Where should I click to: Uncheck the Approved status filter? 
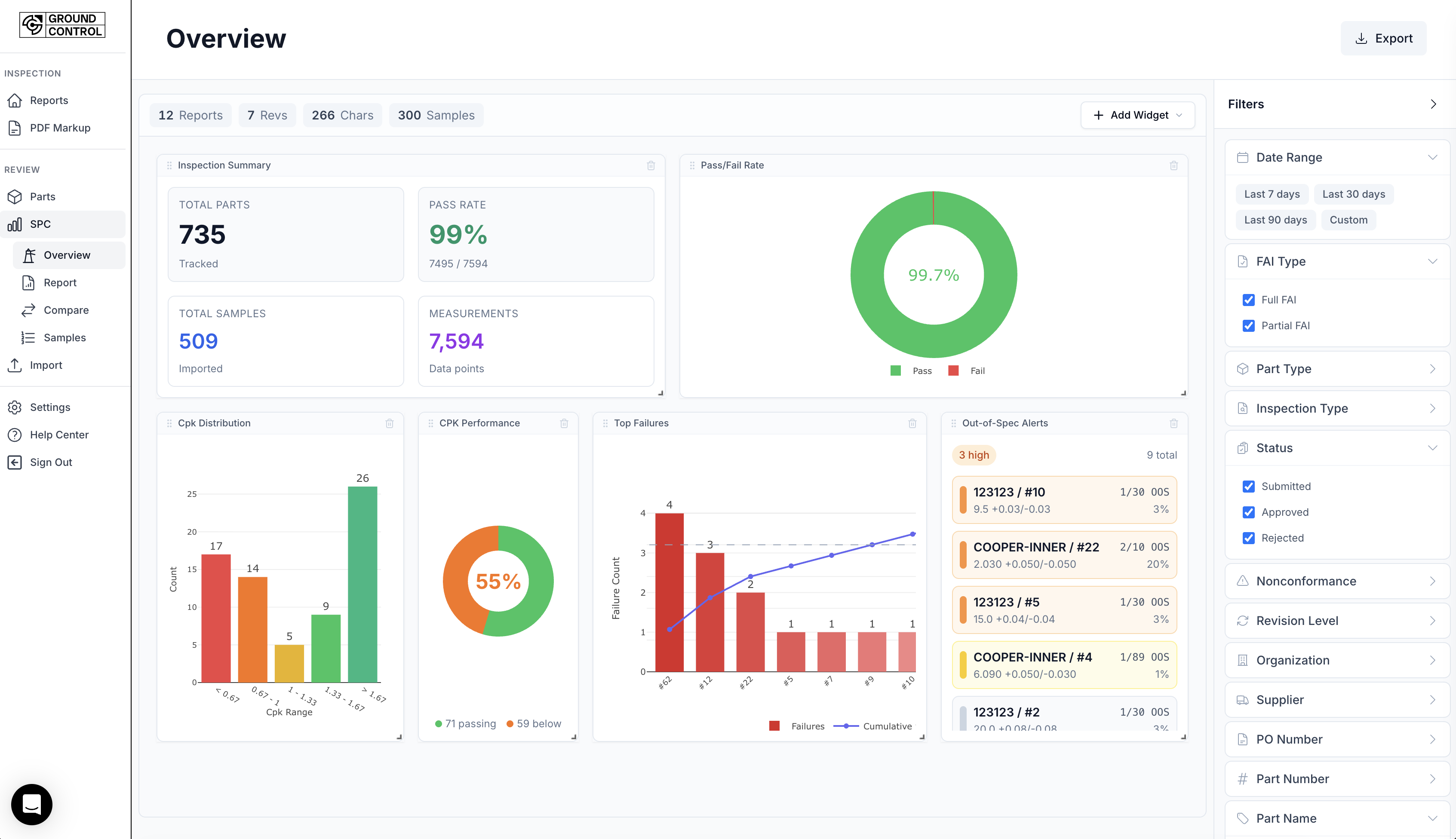click(x=1248, y=512)
